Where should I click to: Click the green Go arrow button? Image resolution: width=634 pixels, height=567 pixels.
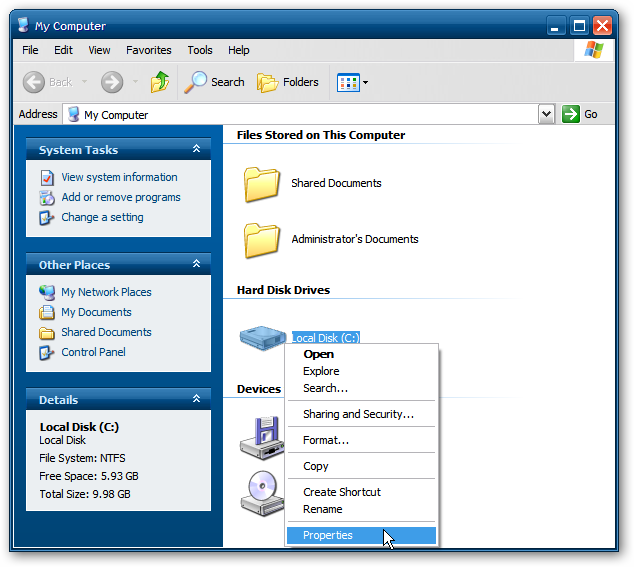tap(571, 114)
